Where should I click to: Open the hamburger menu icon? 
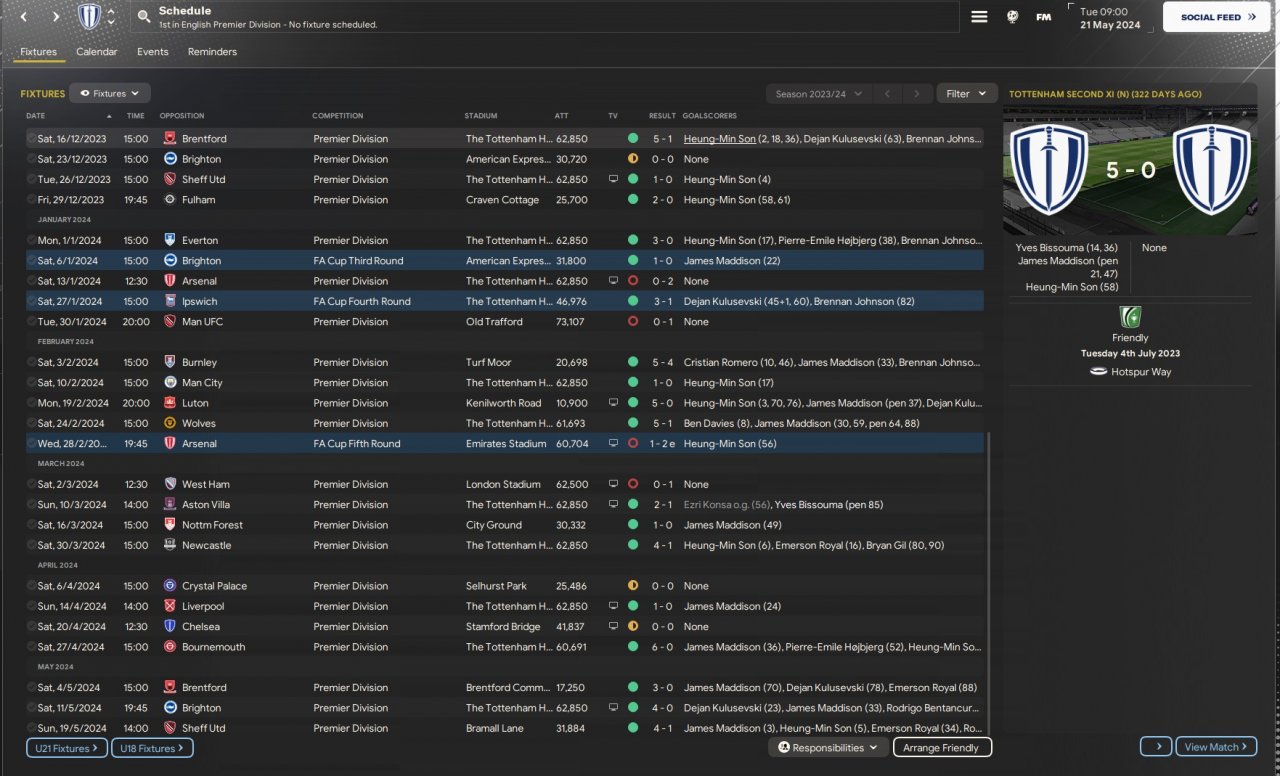point(980,17)
